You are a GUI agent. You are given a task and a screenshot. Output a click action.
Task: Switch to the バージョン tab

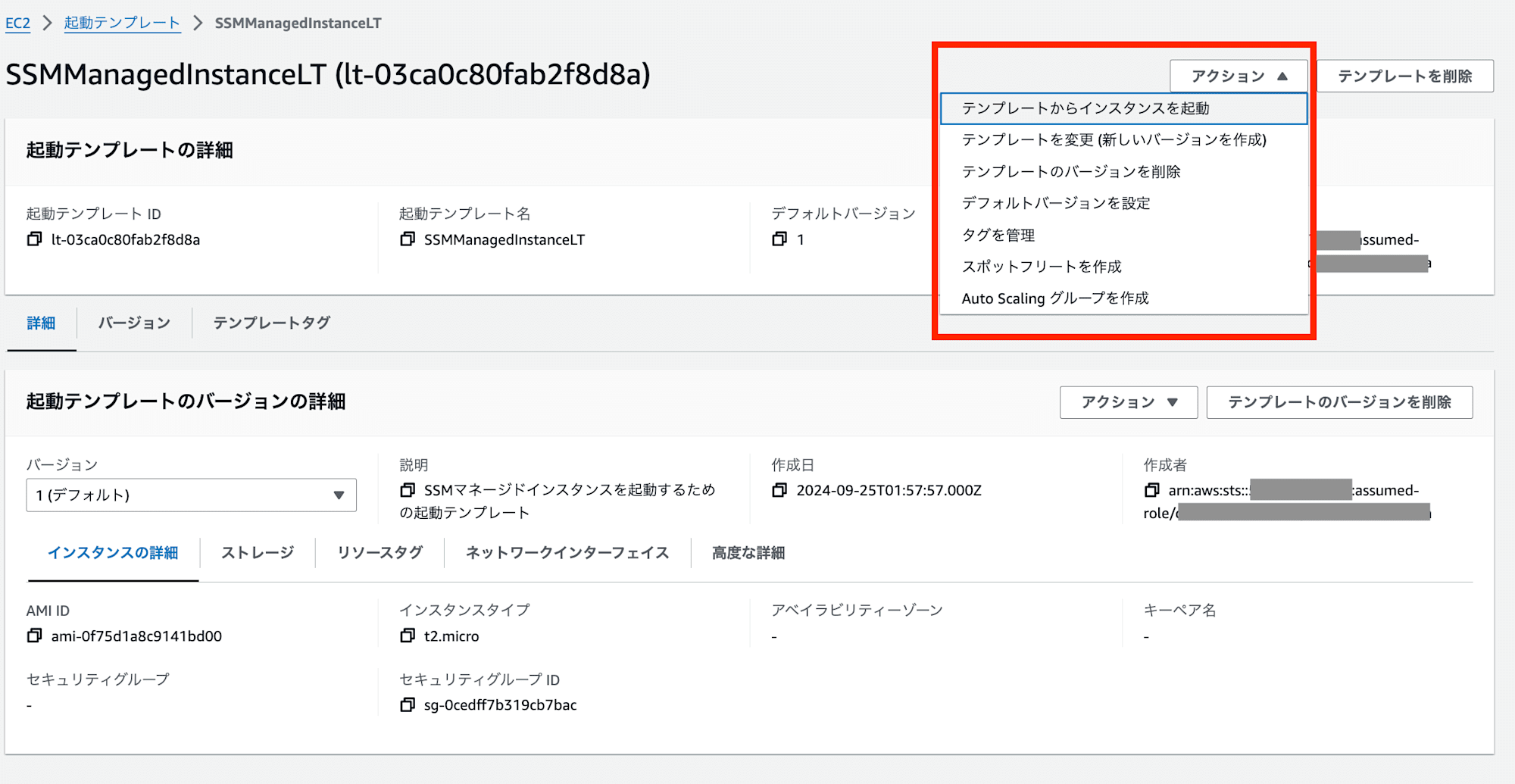tap(134, 323)
